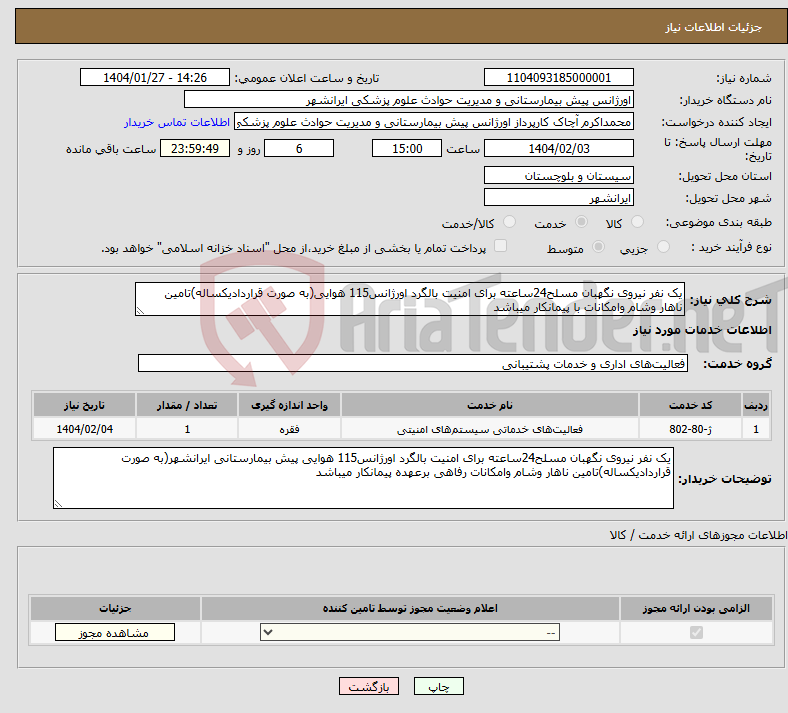
Task: Click the چاپ print button
Action: click(439, 686)
